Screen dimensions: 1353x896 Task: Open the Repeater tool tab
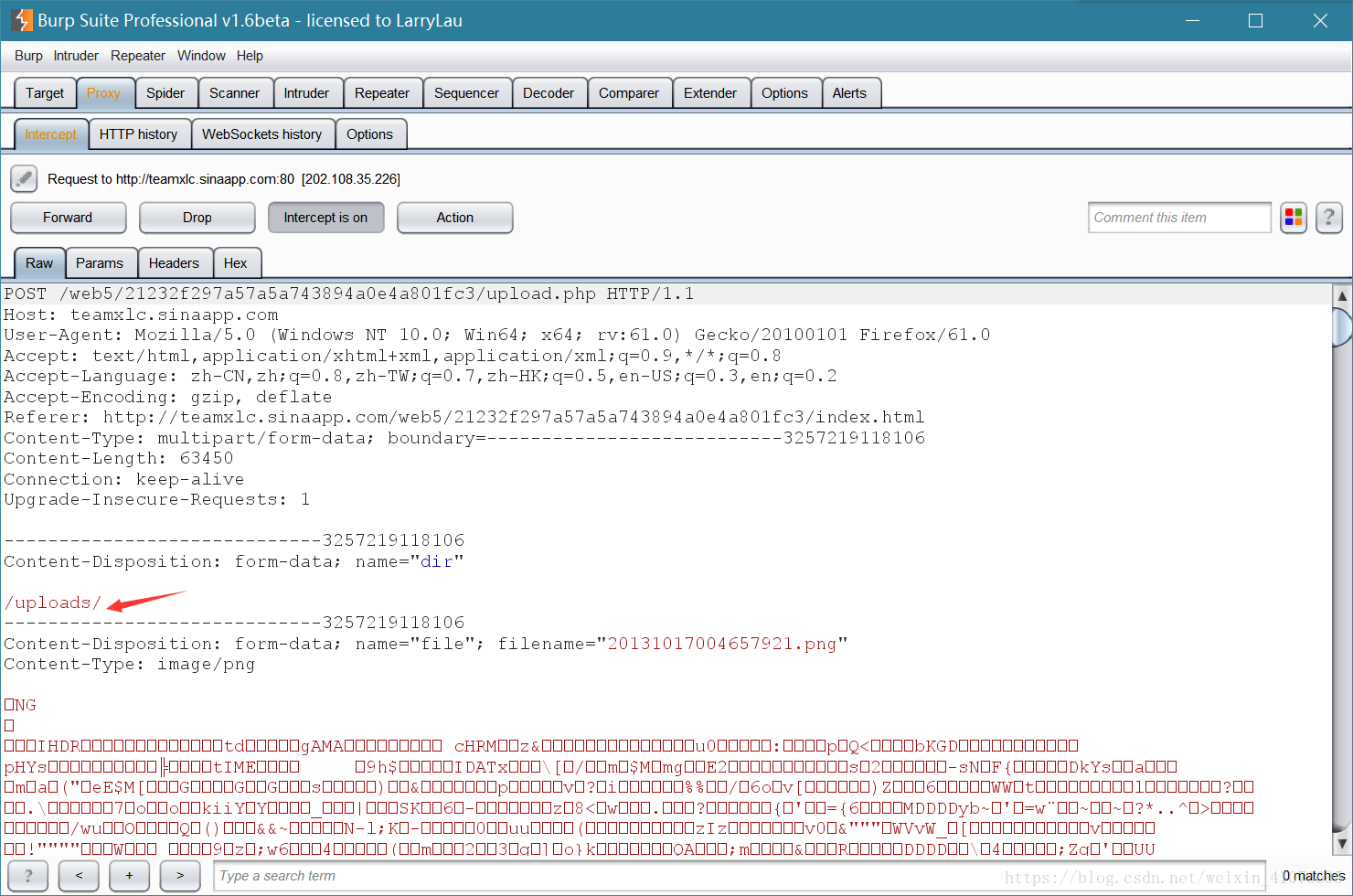click(x=382, y=93)
